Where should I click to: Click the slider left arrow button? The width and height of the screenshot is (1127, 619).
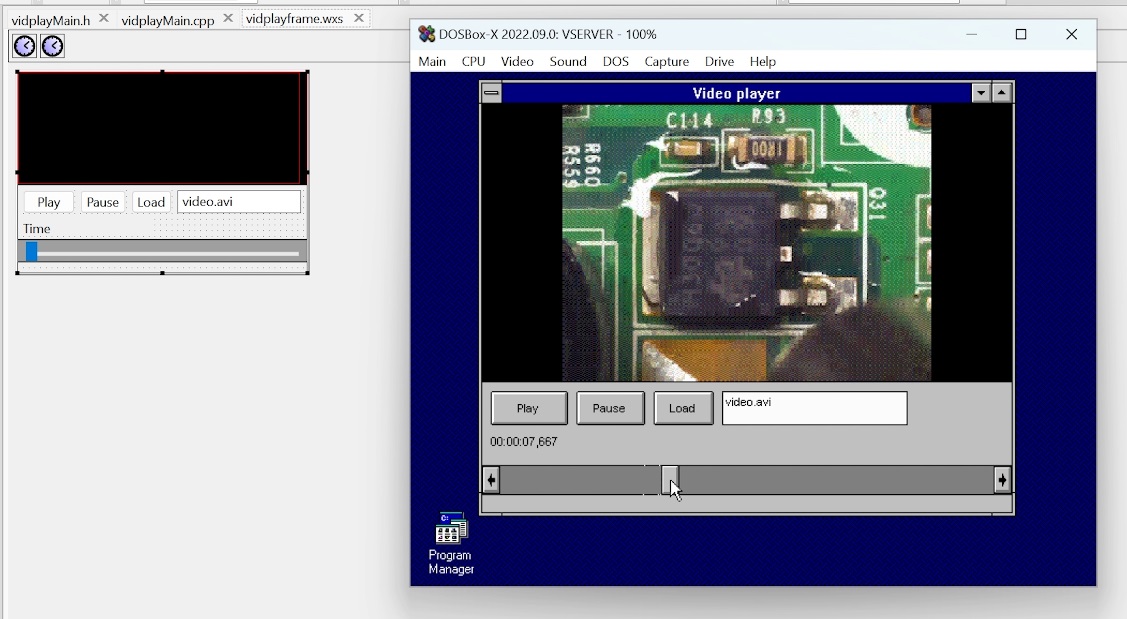pos(491,480)
